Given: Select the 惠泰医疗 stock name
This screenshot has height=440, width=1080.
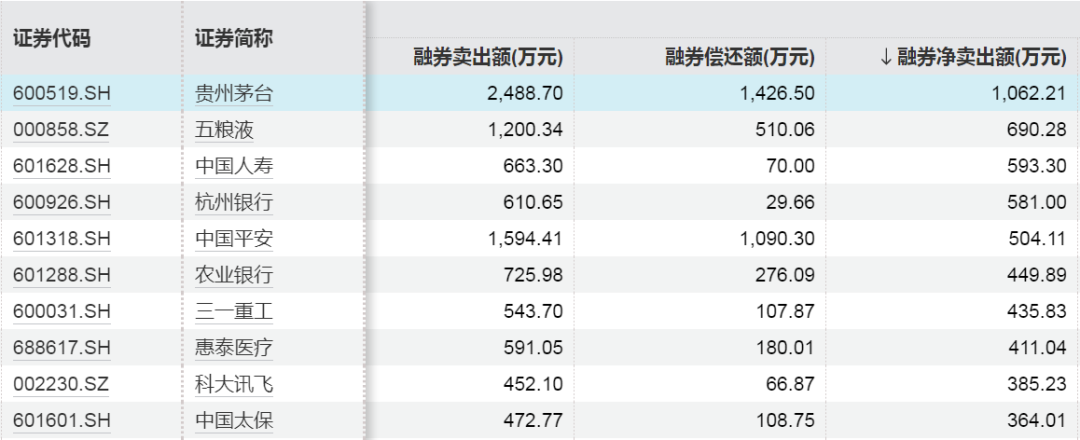Looking at the screenshot, I should click(234, 347).
